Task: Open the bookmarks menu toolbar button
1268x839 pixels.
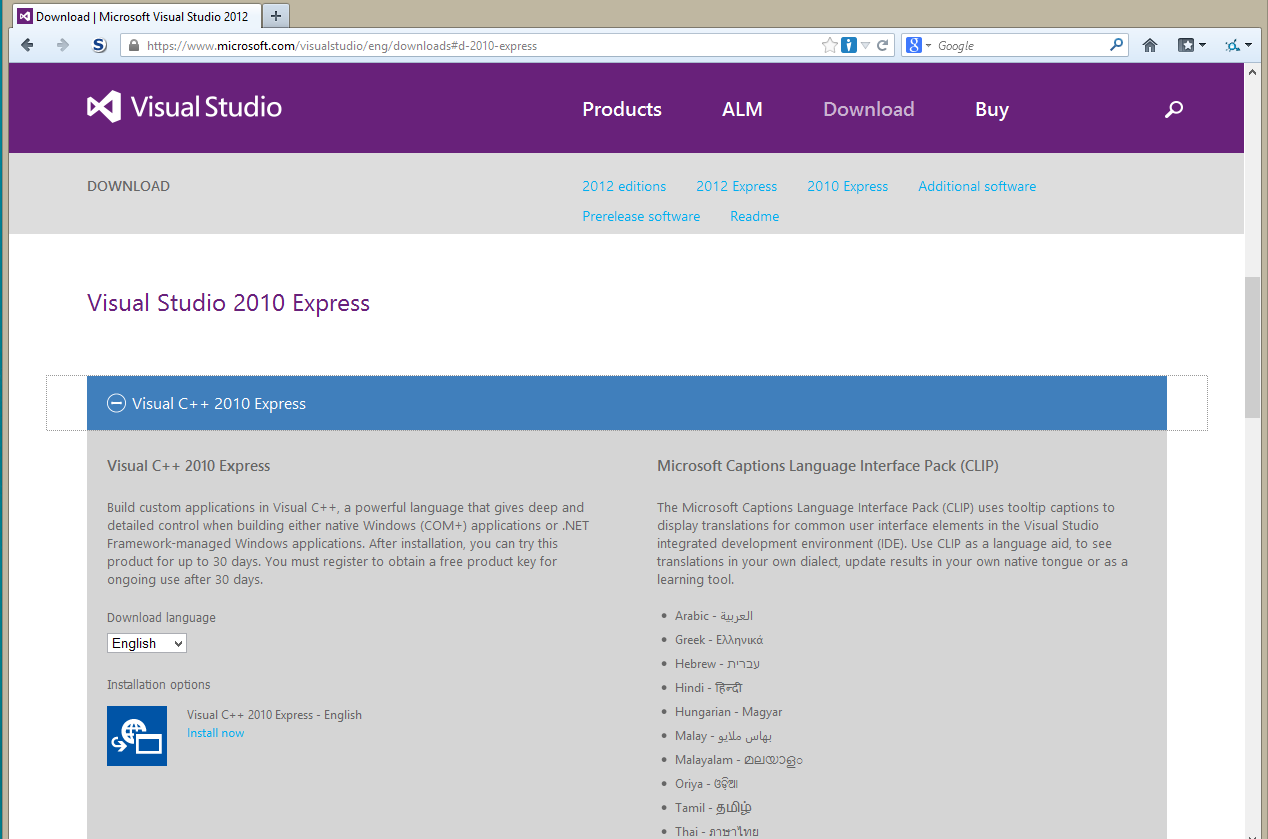Action: (1191, 45)
